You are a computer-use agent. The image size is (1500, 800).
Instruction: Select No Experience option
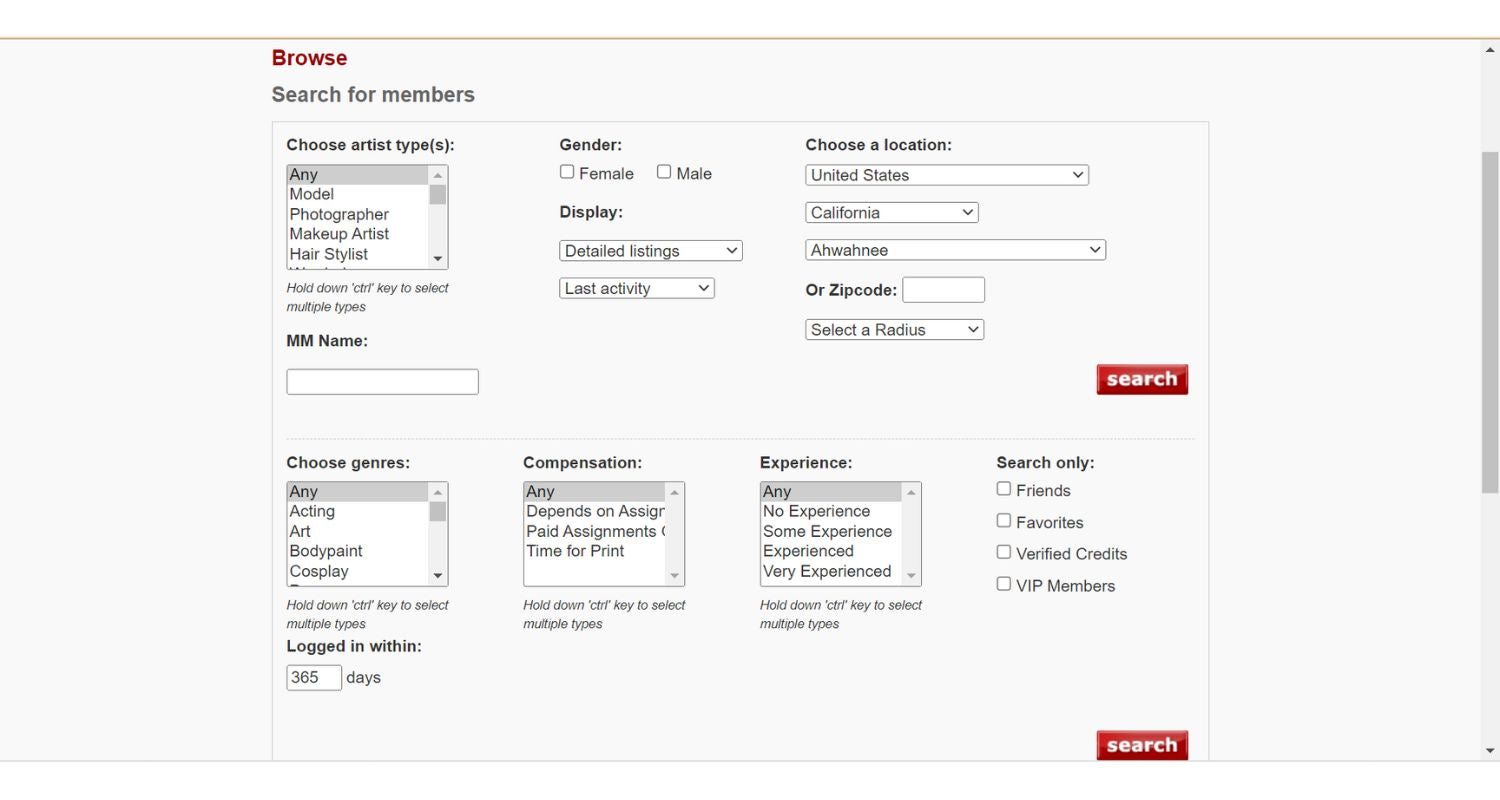point(831,511)
